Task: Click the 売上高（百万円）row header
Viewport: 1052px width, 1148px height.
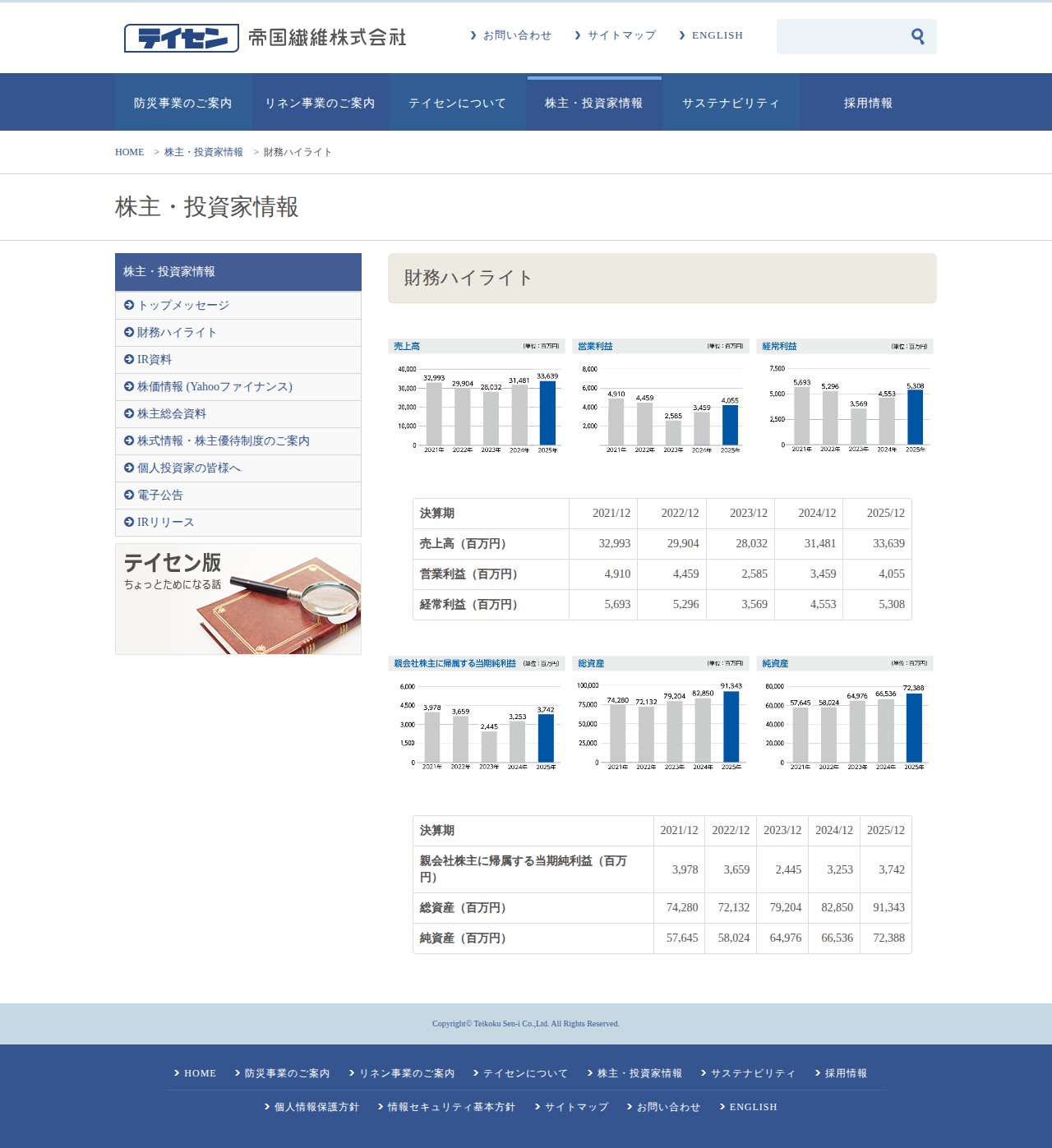Action: click(491, 544)
